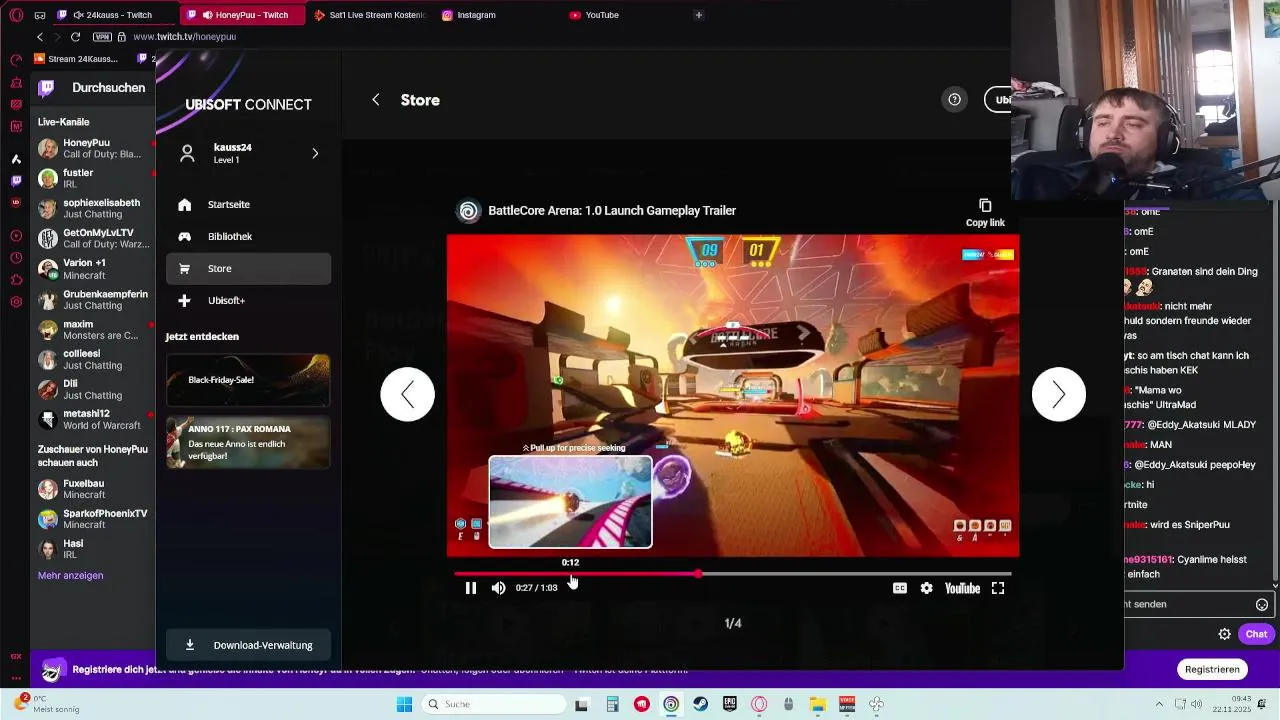
Task: Open the Black-Friday-Sale! banner
Action: point(248,380)
